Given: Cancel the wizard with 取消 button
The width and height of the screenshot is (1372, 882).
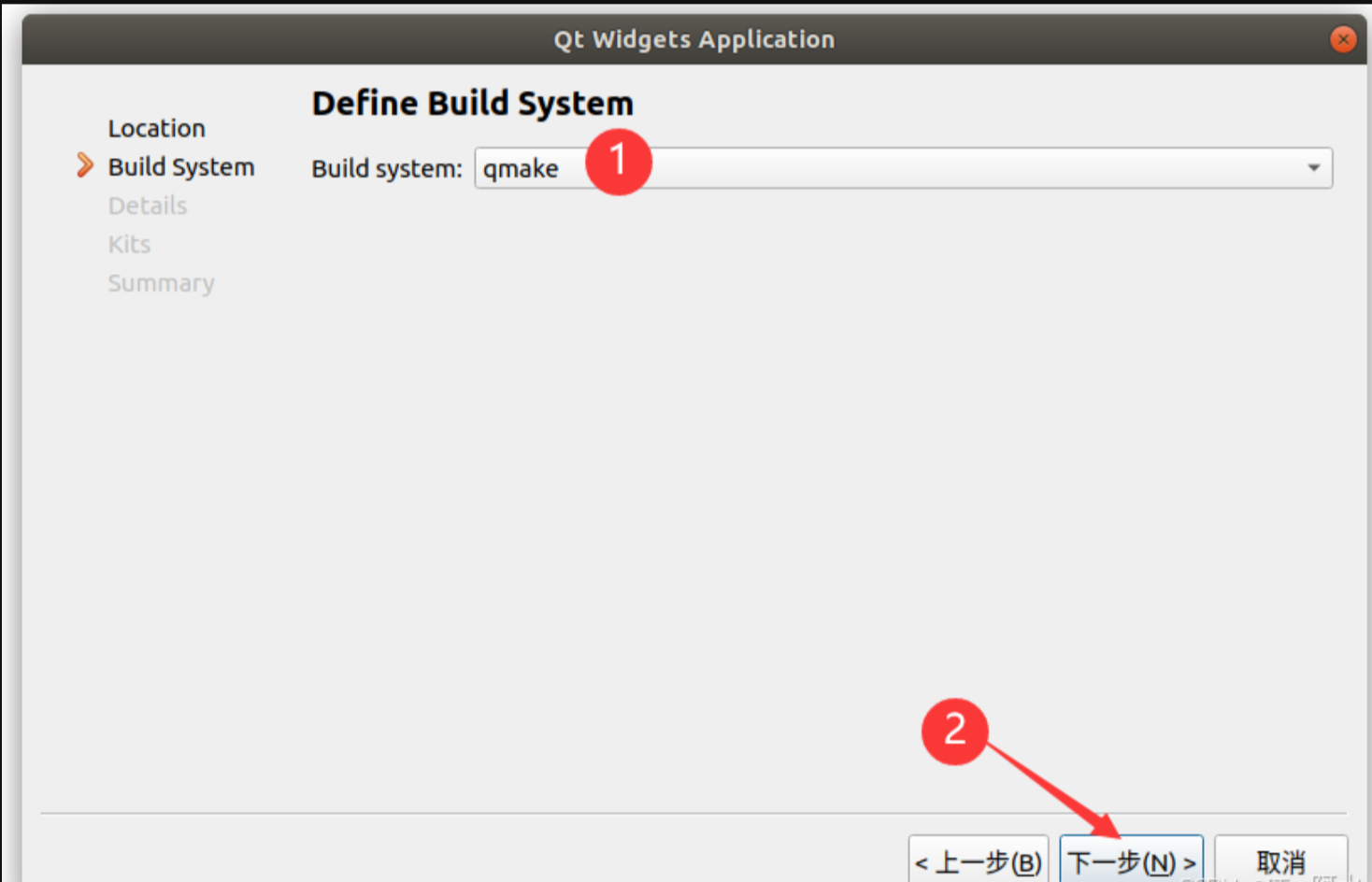Looking at the screenshot, I should 1280,860.
